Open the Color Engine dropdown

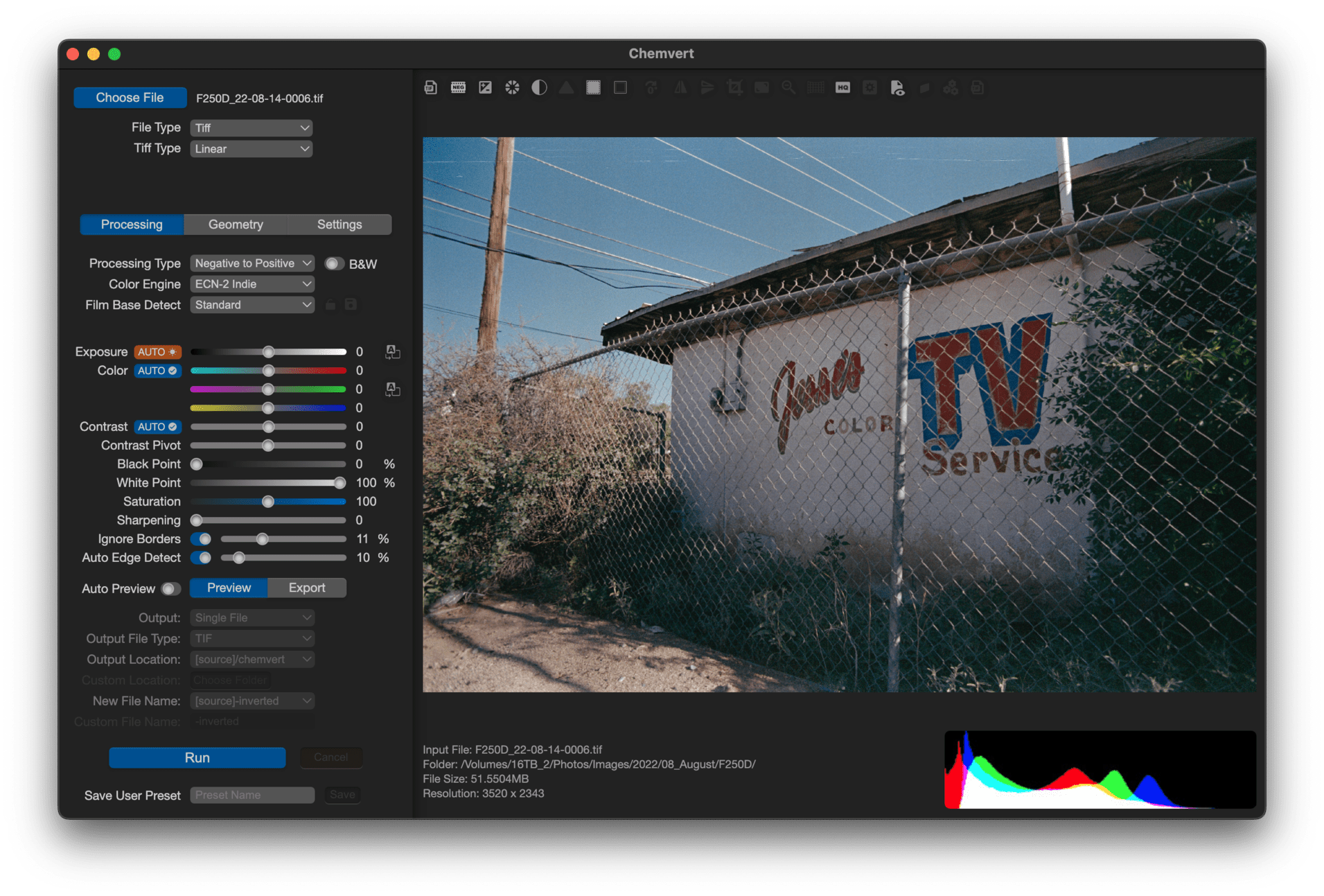click(251, 284)
